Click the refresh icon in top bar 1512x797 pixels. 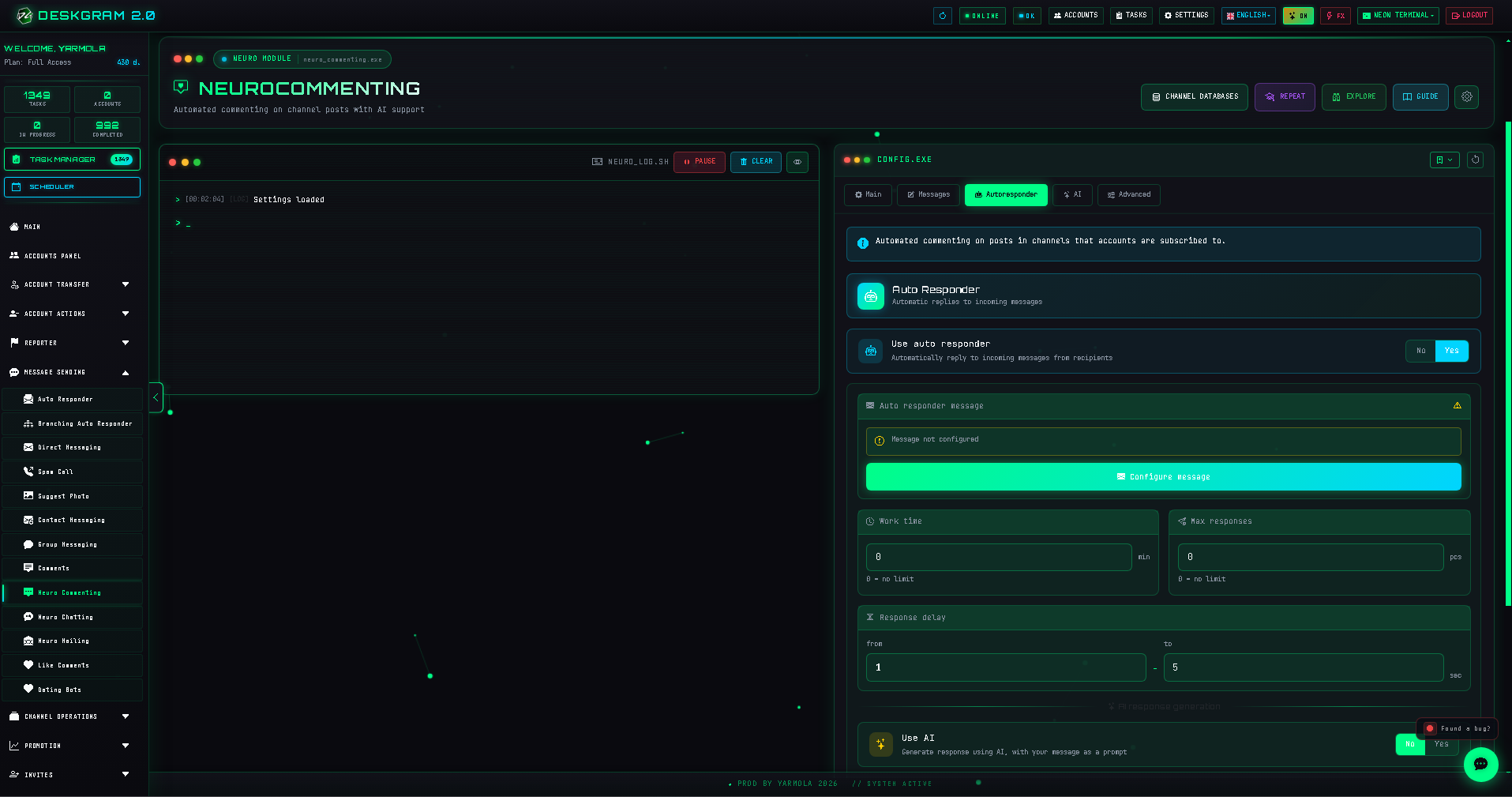click(x=942, y=16)
